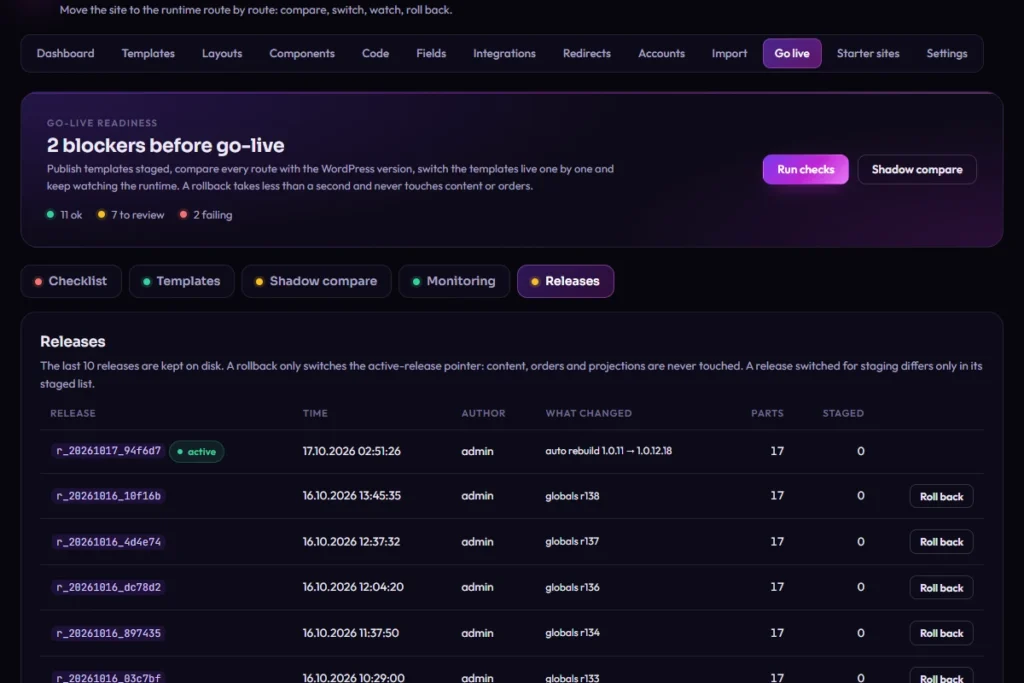Roll back to release r_20261016_4d4e74
The image size is (1024, 683).
(x=941, y=542)
